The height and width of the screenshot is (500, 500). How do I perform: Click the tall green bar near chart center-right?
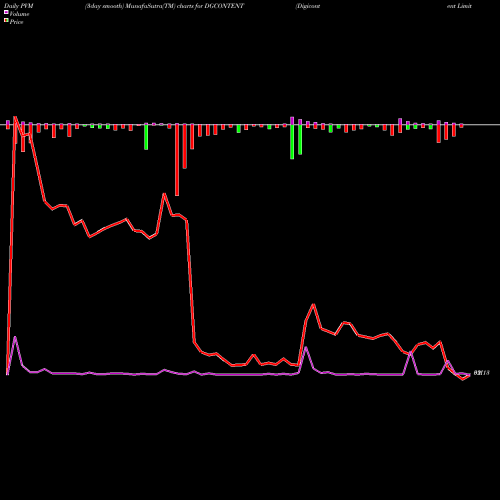pyautogui.click(x=292, y=141)
